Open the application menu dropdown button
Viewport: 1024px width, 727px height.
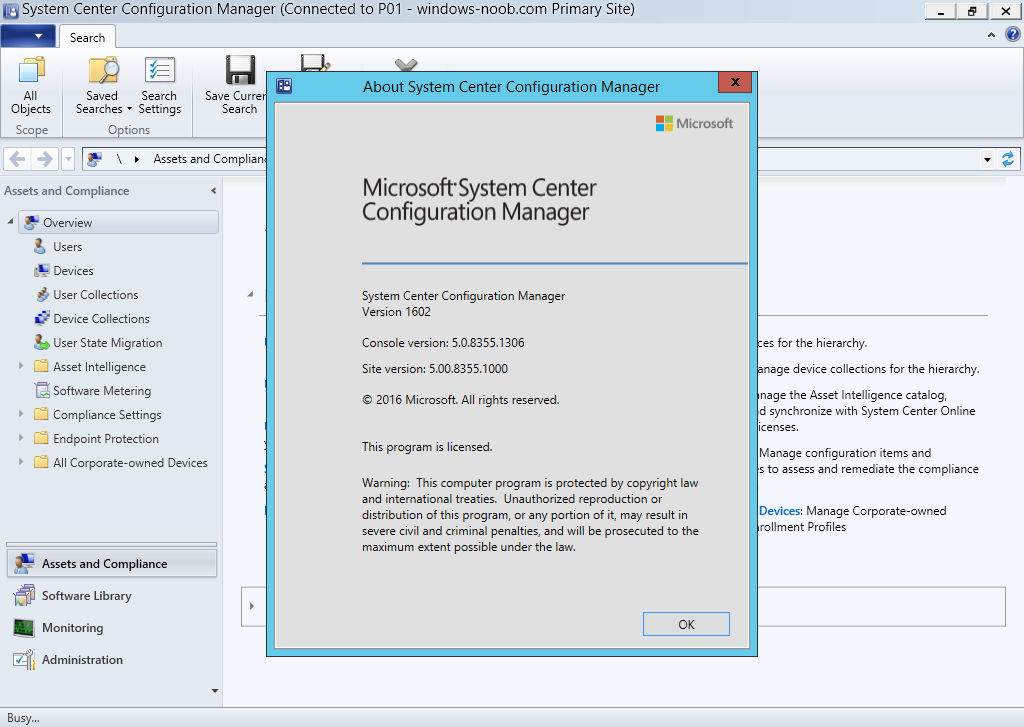[x=28, y=36]
